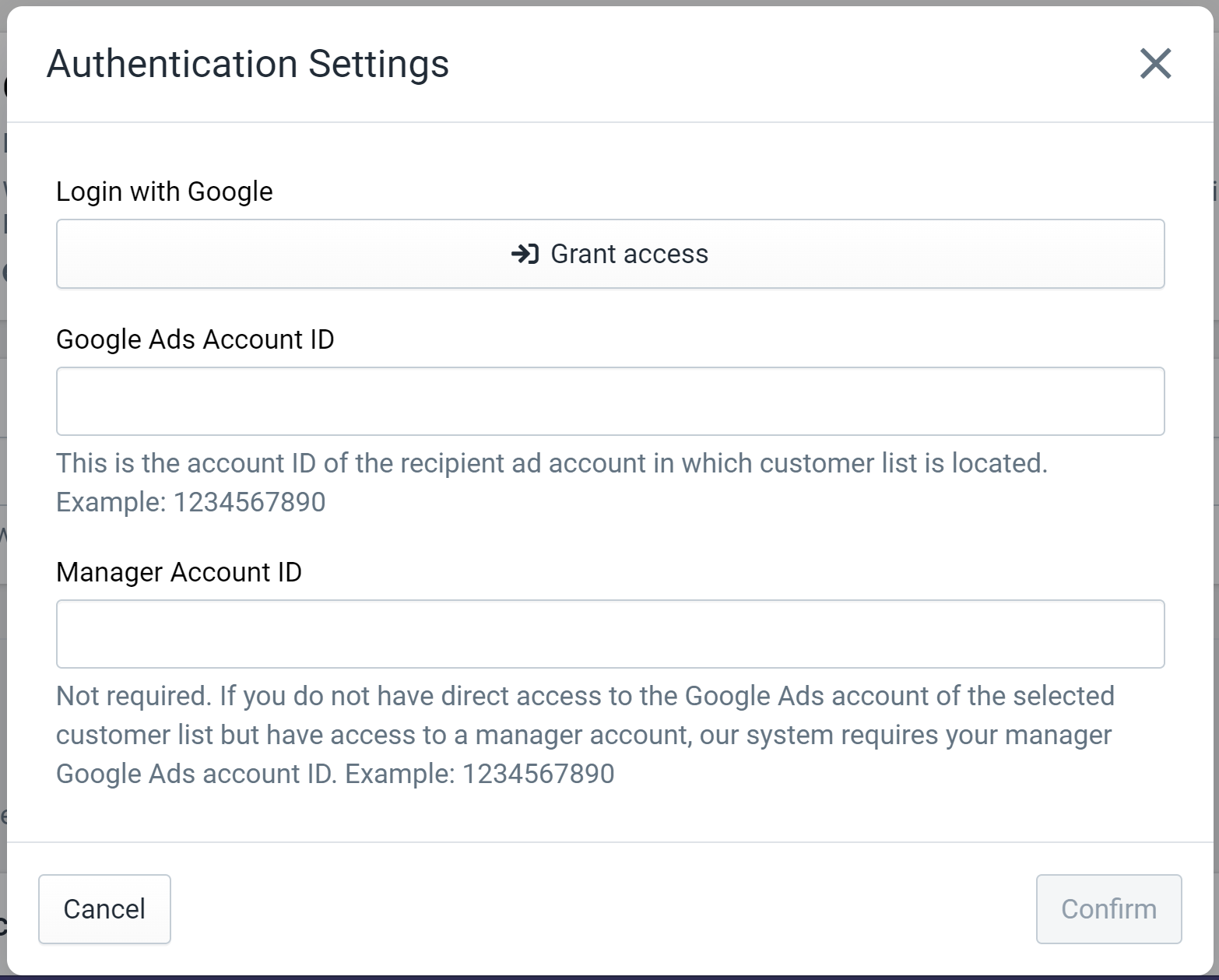Click the 'Authentication Settings' title
The image size is (1219, 980).
click(x=248, y=64)
